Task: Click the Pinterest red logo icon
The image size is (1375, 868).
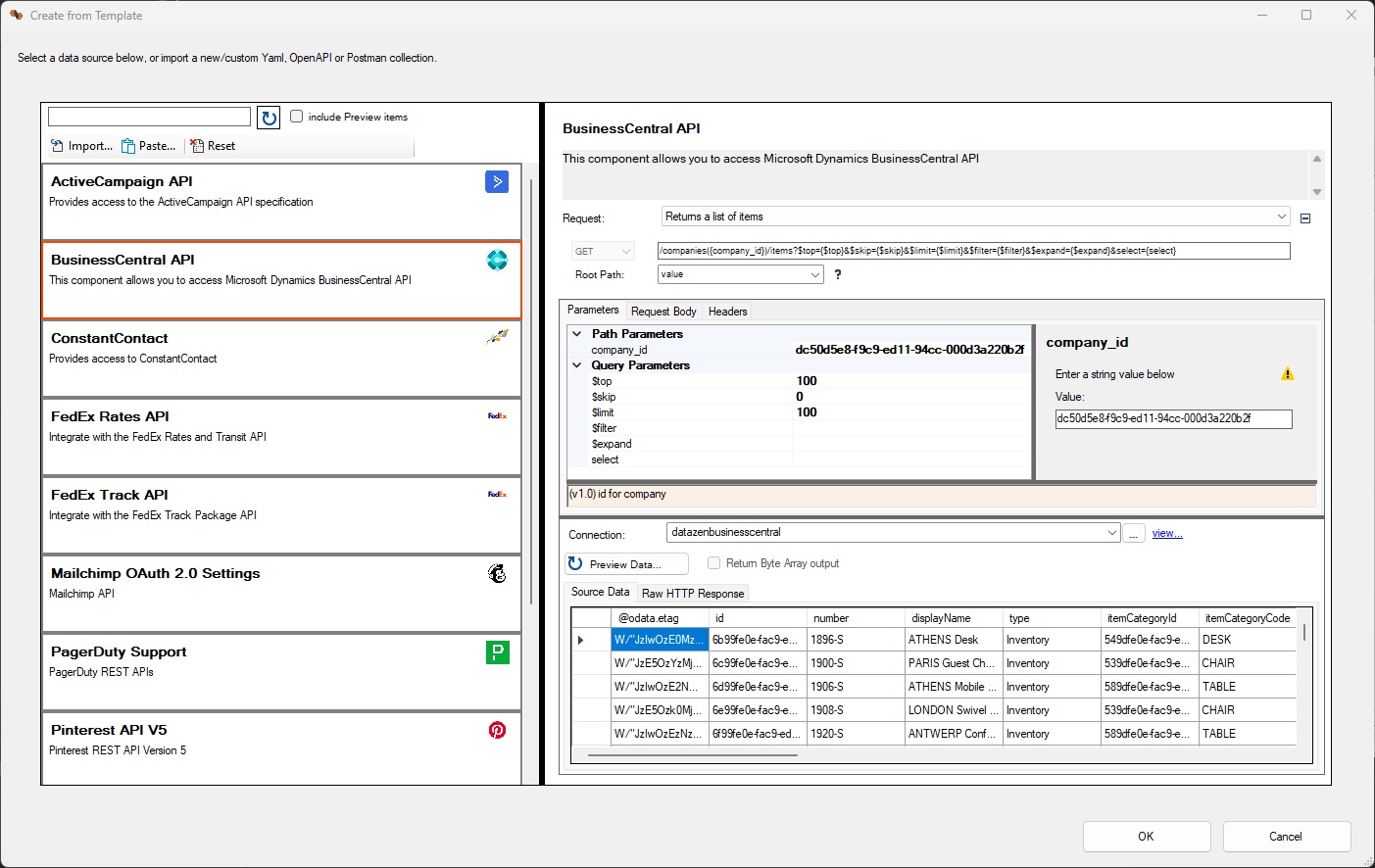Action: (497, 730)
